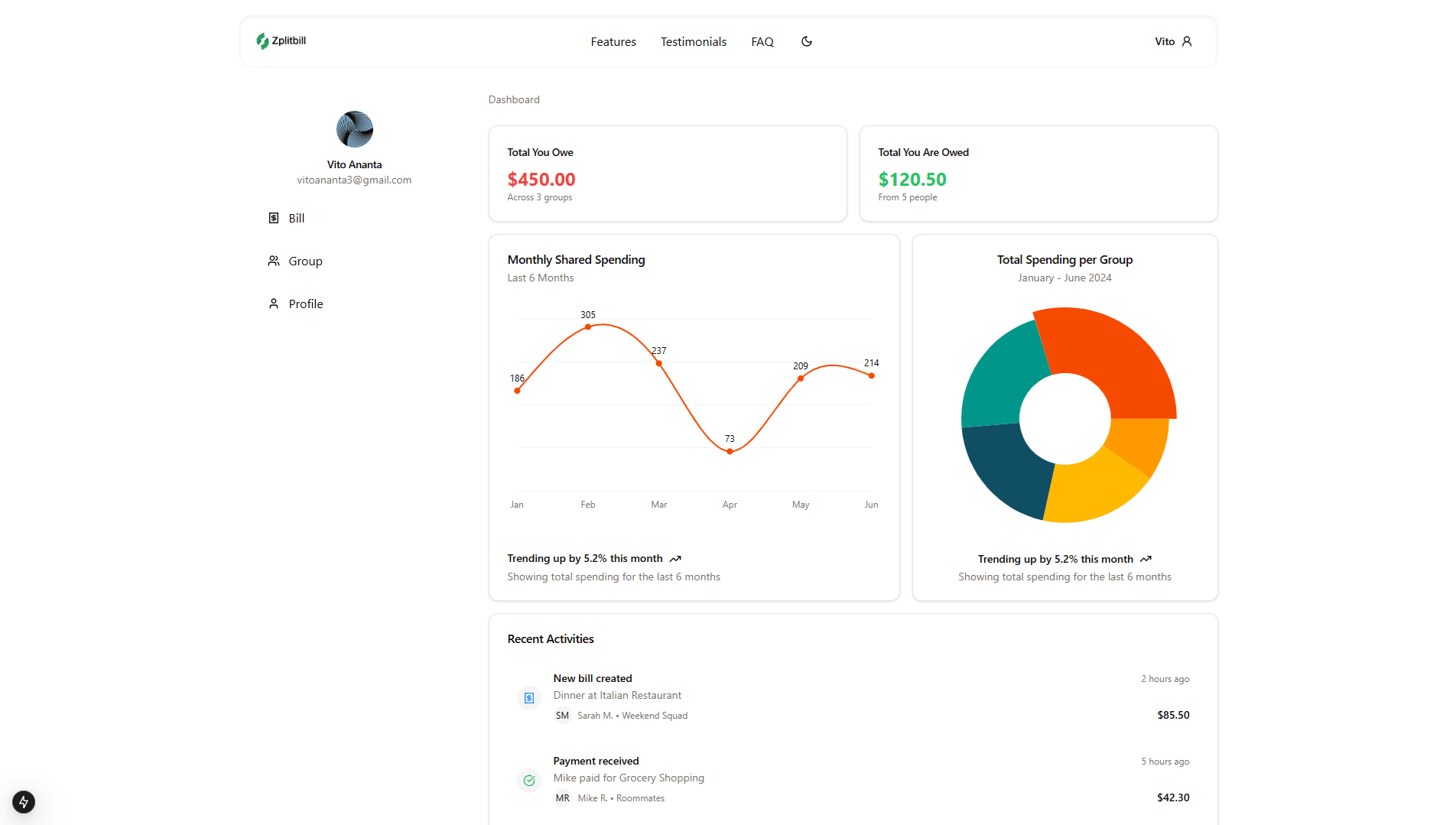Click the user icon next to Vito
1456x825 pixels.
point(1186,41)
